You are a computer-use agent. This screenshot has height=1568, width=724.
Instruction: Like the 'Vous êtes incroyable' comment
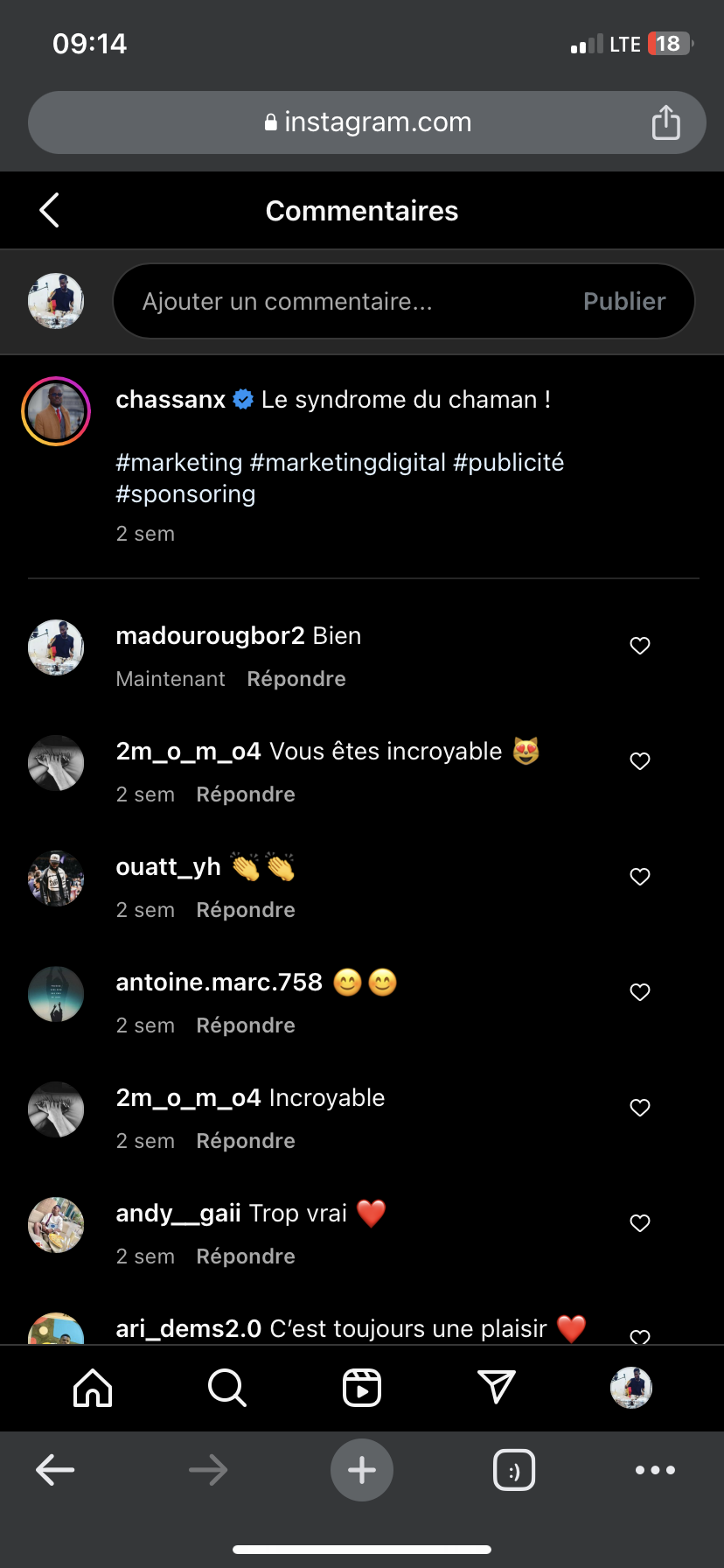[640, 761]
